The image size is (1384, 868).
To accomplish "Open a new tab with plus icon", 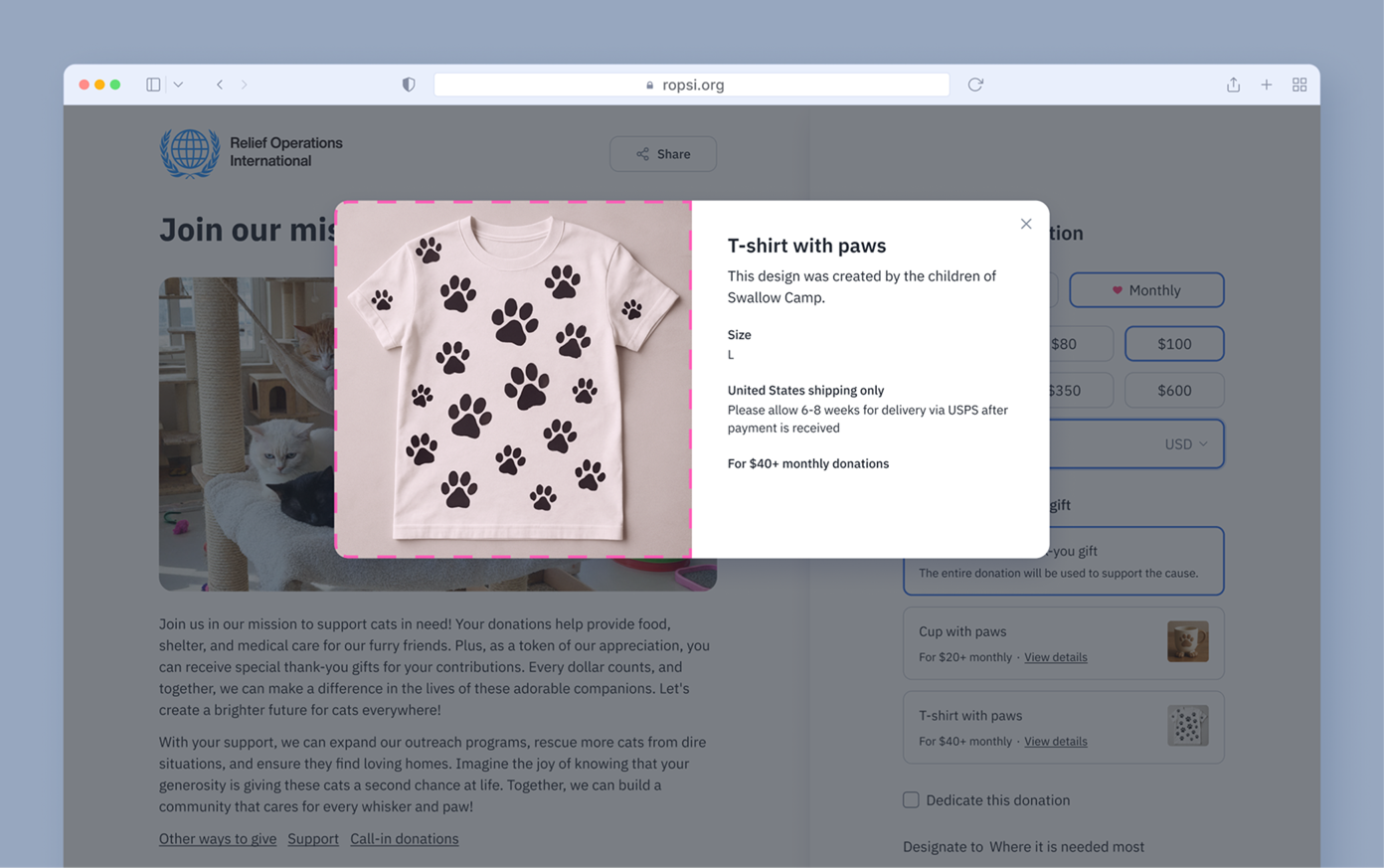I will [x=1267, y=85].
